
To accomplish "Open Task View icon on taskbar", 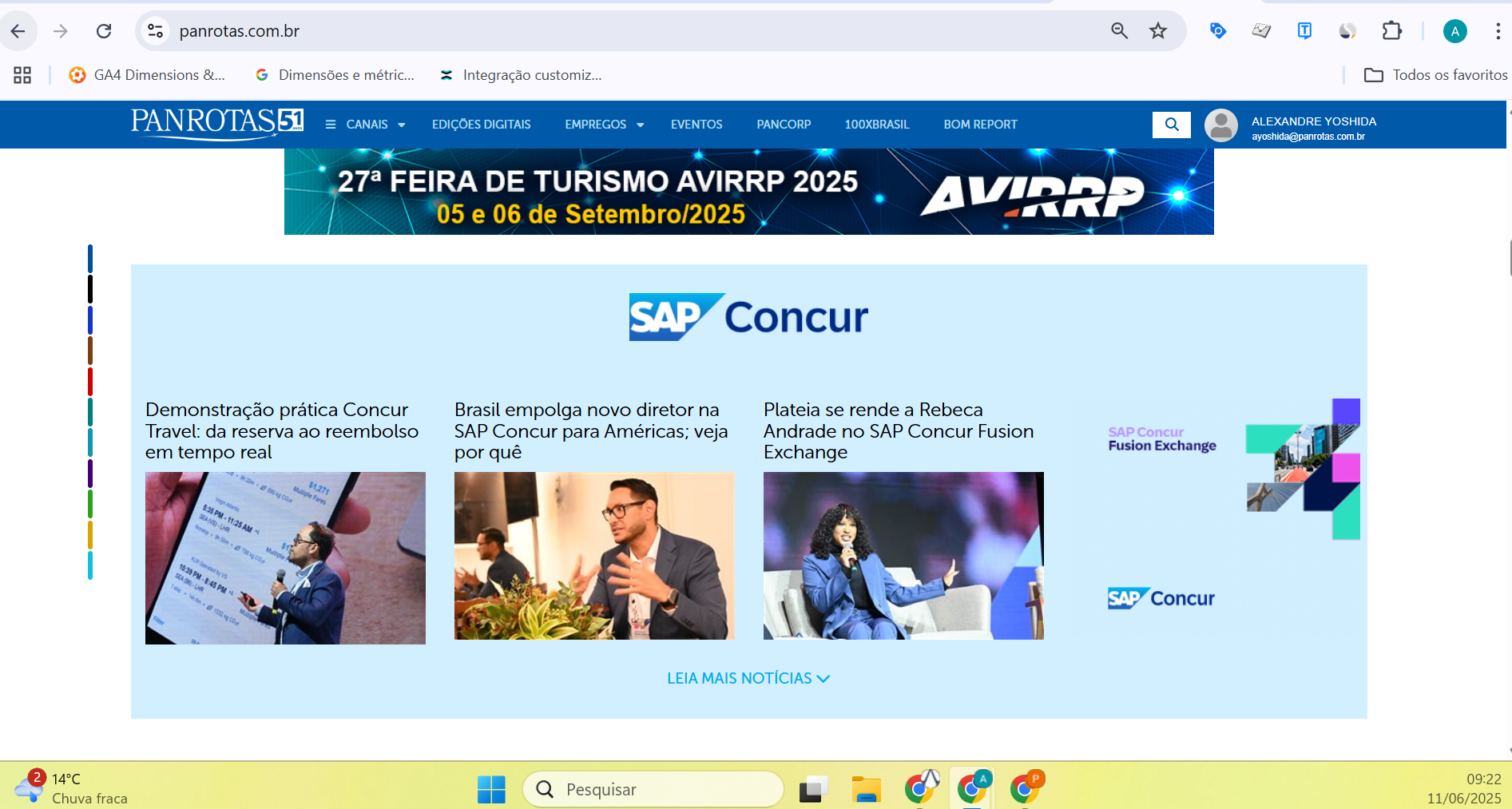I will [814, 789].
